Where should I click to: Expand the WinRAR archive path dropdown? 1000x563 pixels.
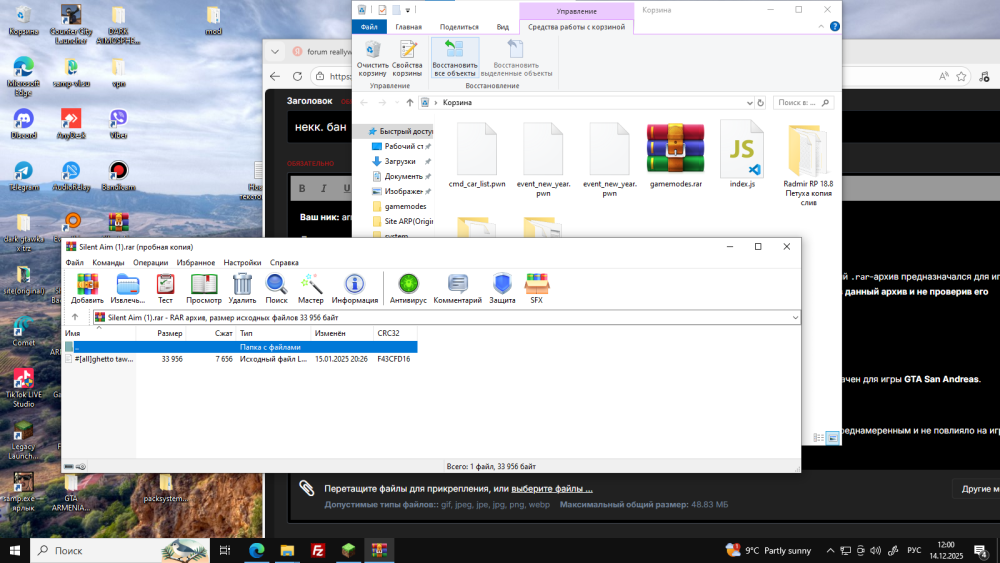[x=795, y=317]
